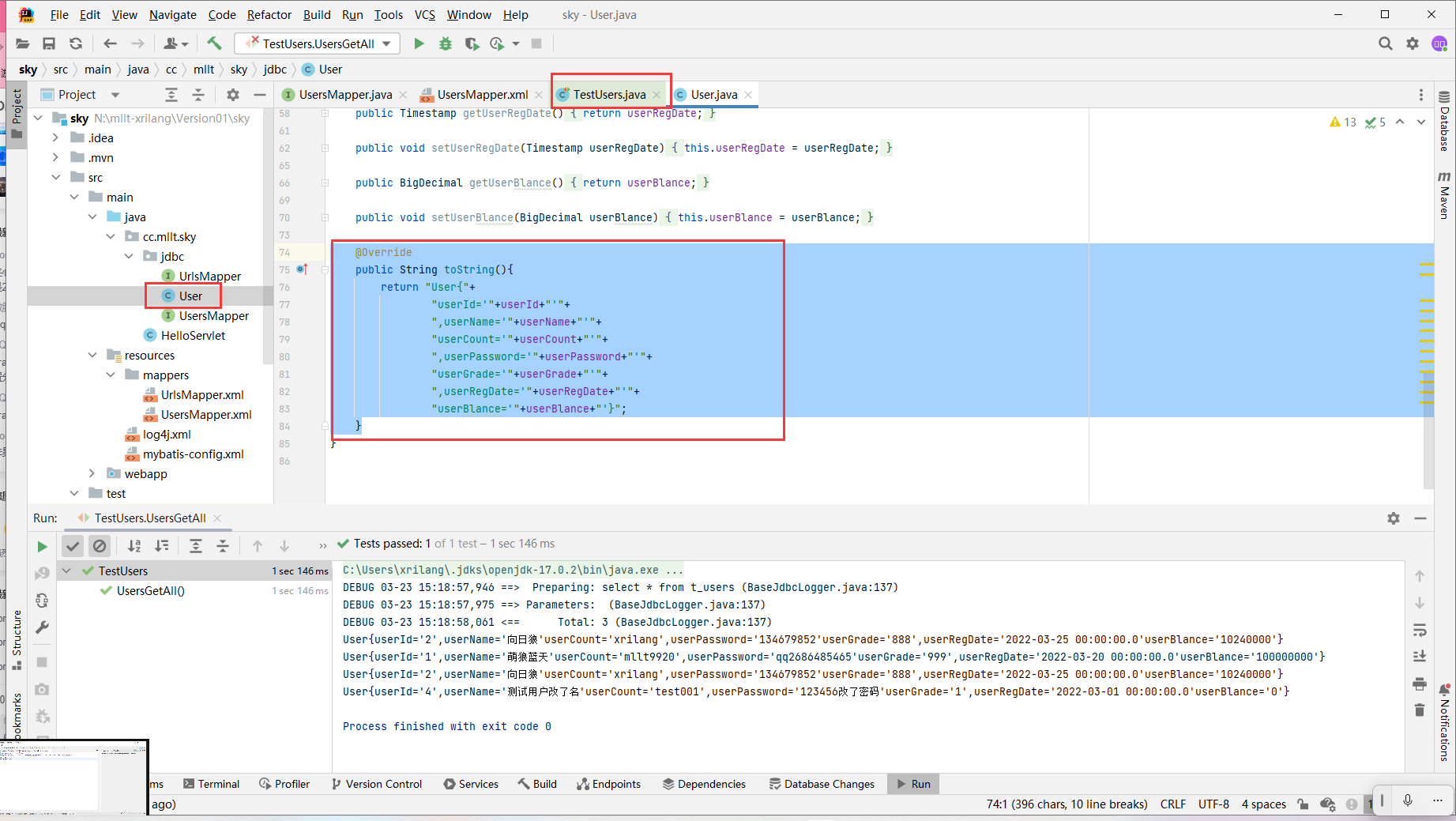Screen dimensions: 1456x821
Task: Collapse the TestUsers test node
Action: click(66, 571)
